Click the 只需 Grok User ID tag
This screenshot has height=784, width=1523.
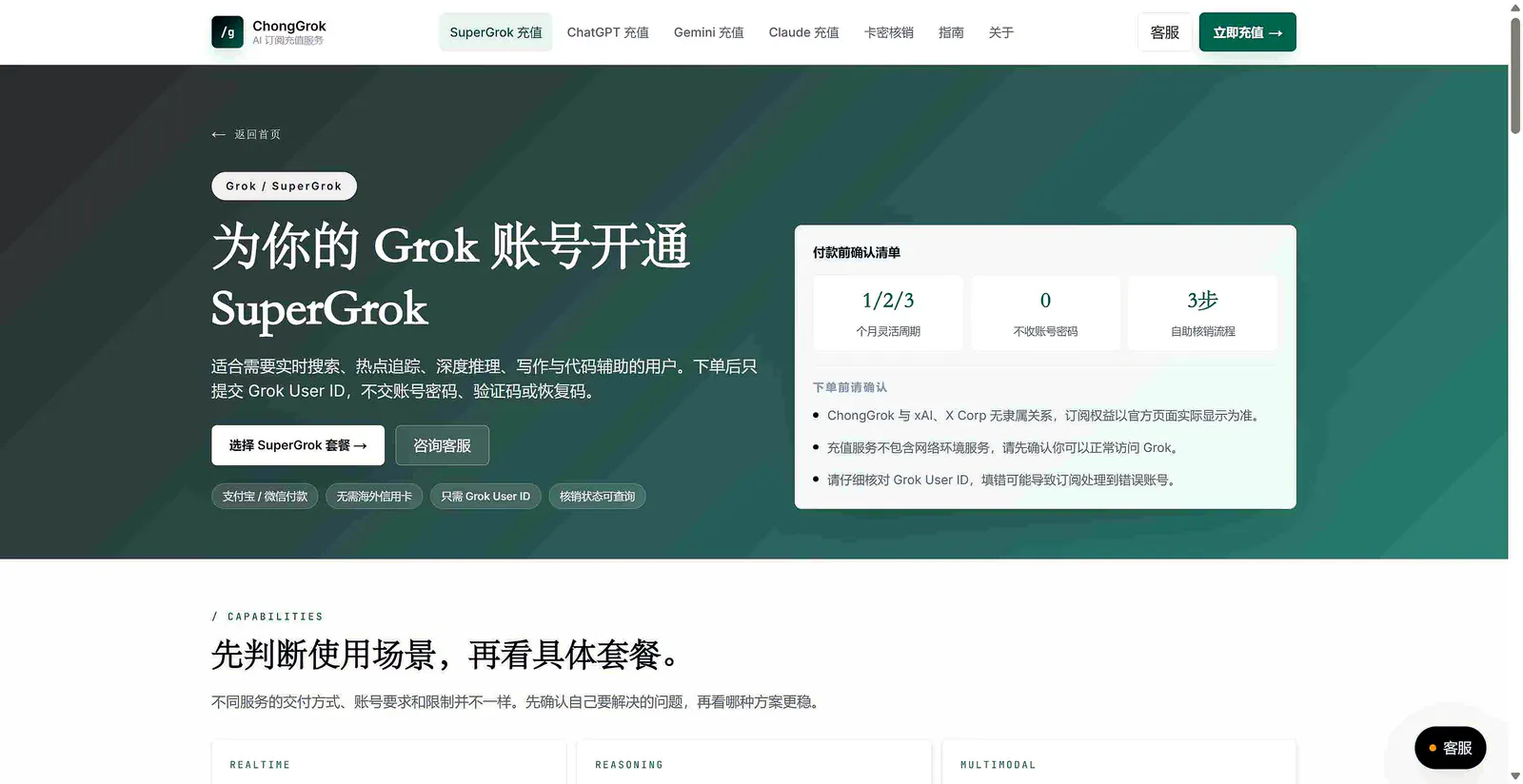point(485,497)
